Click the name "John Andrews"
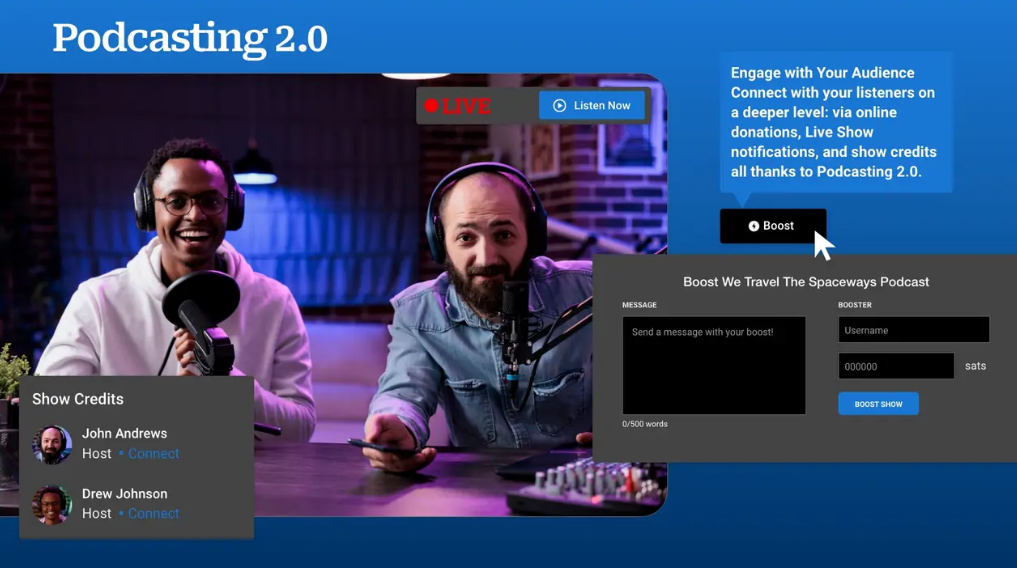The height and width of the screenshot is (568, 1017). [x=125, y=433]
